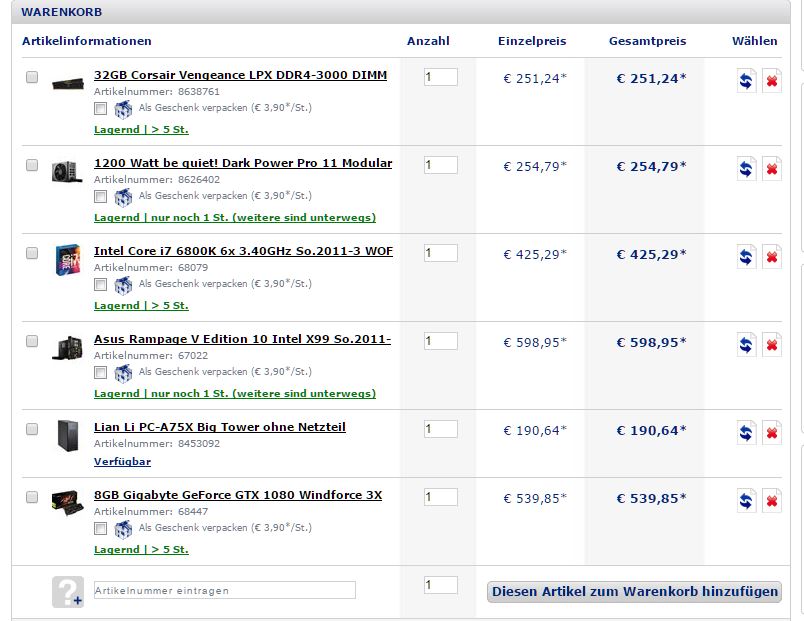Select the Gigabyte GTX 1080 row checkbox

[x=32, y=497]
